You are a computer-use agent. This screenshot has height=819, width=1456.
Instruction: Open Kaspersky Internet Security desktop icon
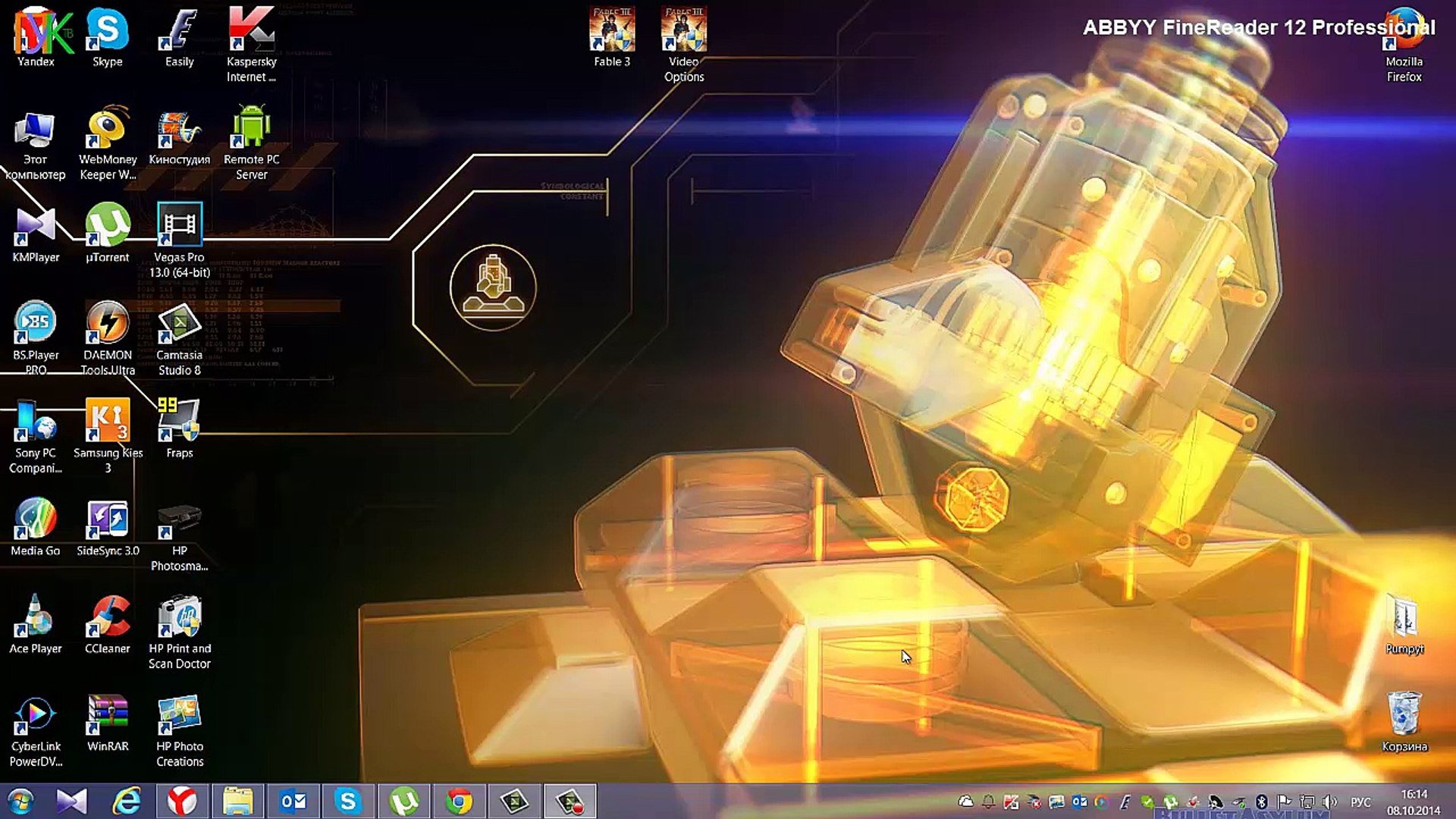coord(252,45)
